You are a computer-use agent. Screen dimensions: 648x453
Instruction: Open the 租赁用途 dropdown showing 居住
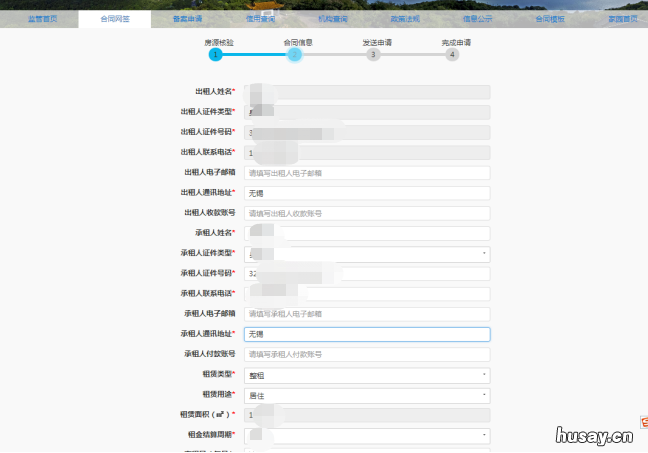(367, 396)
